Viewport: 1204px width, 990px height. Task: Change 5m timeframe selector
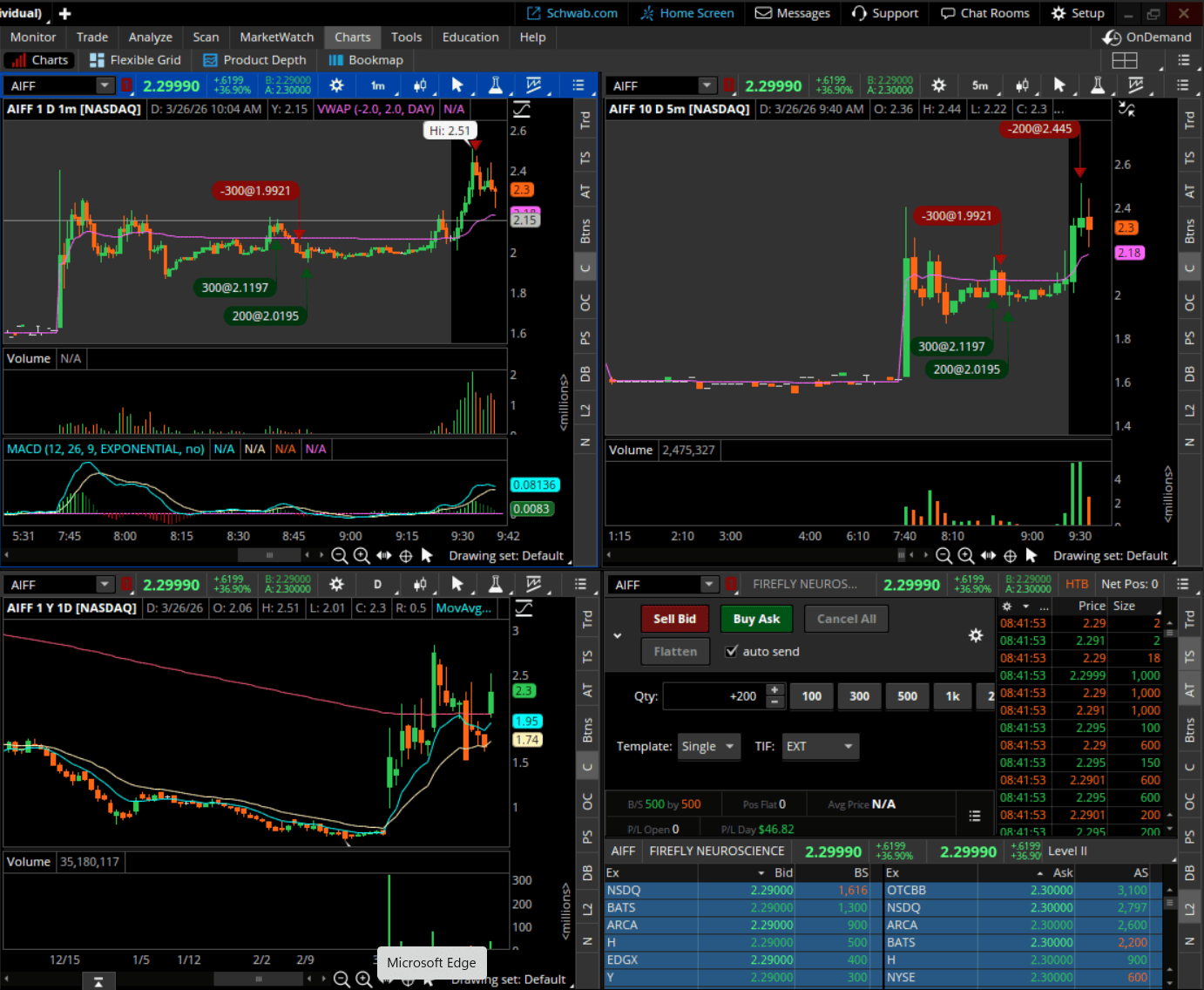(982, 85)
